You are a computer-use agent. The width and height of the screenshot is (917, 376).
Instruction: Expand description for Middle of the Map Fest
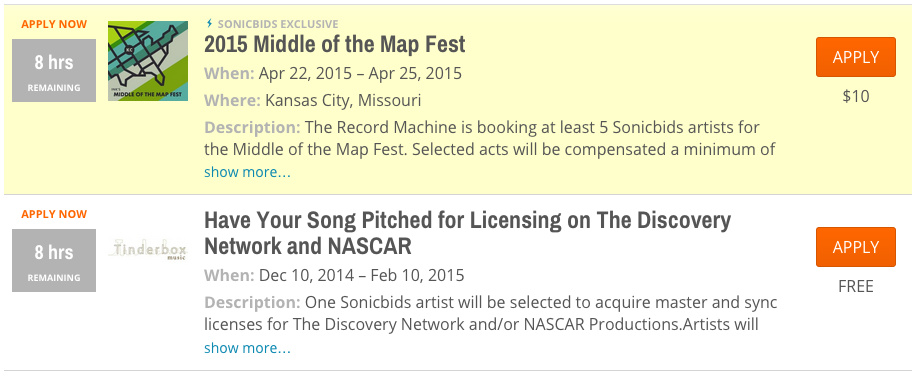pos(247,172)
